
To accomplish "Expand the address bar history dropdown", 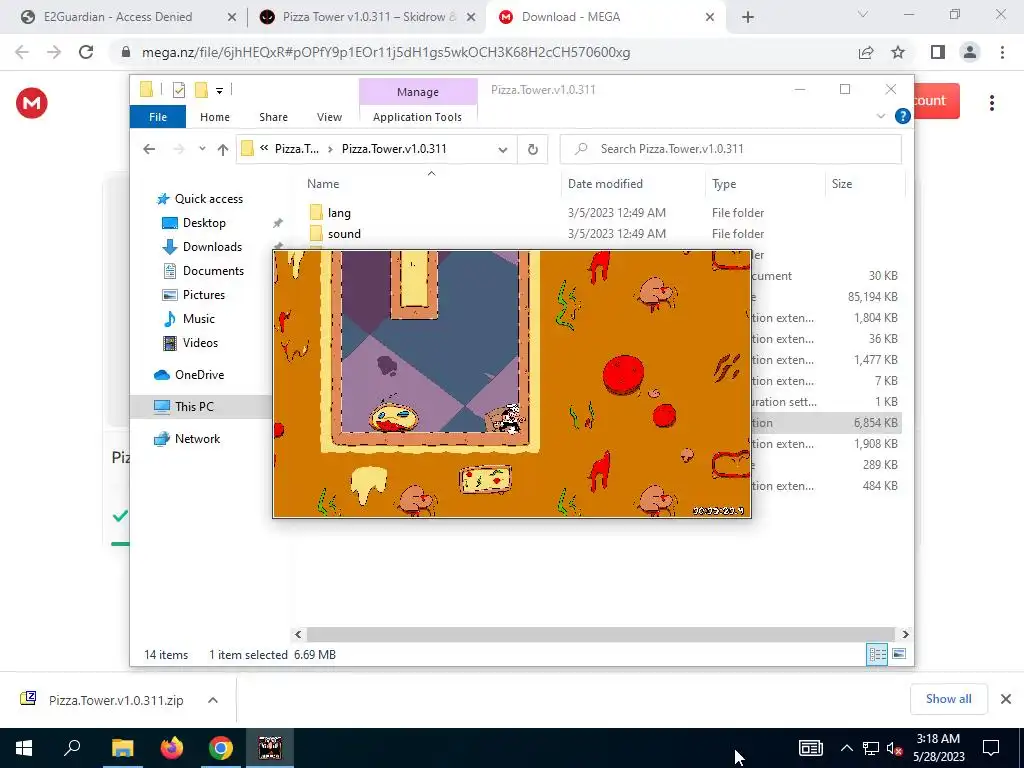I will (502, 150).
